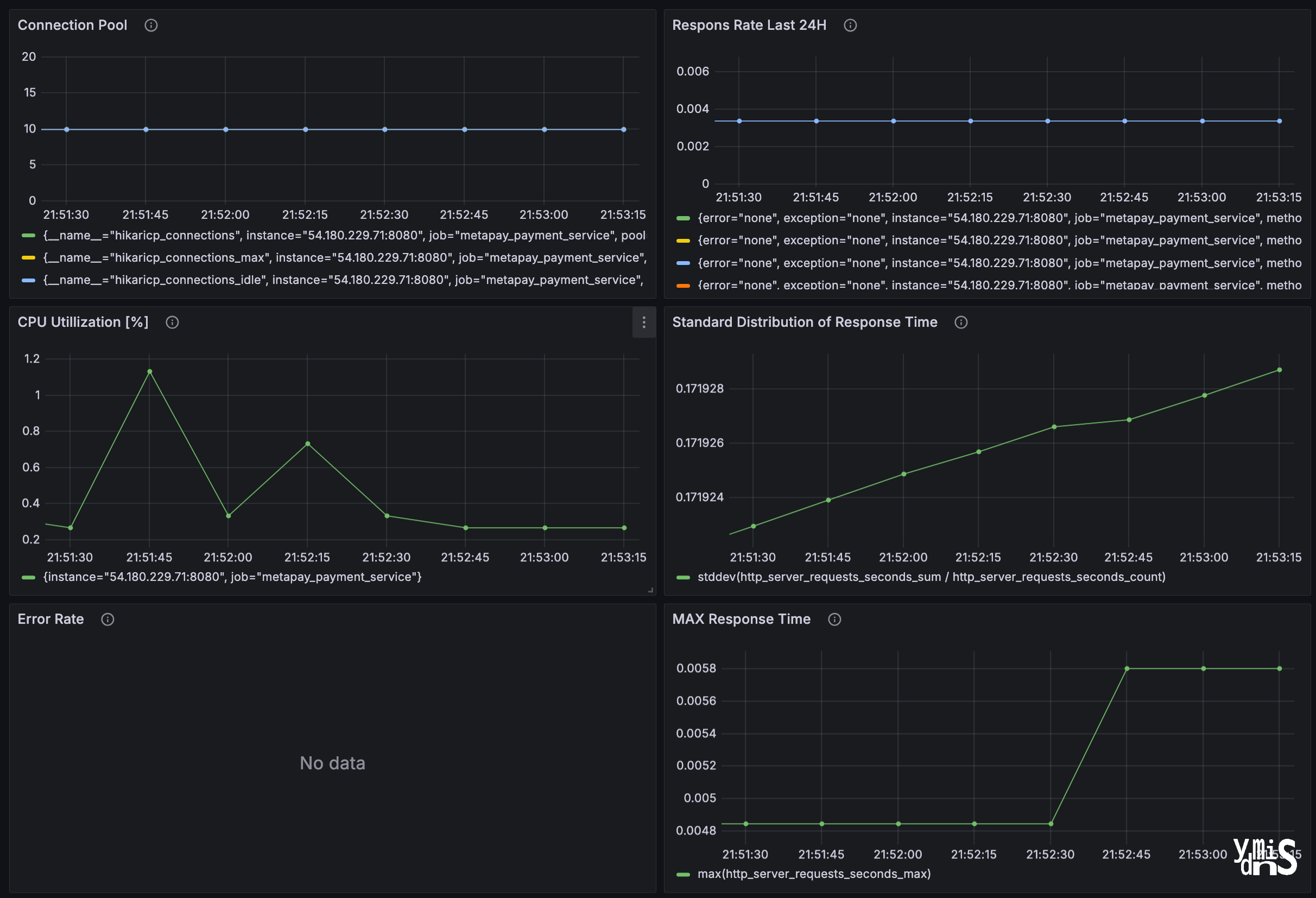
Task: Click CPU peak data point near 21:51:45
Action: [x=149, y=371]
